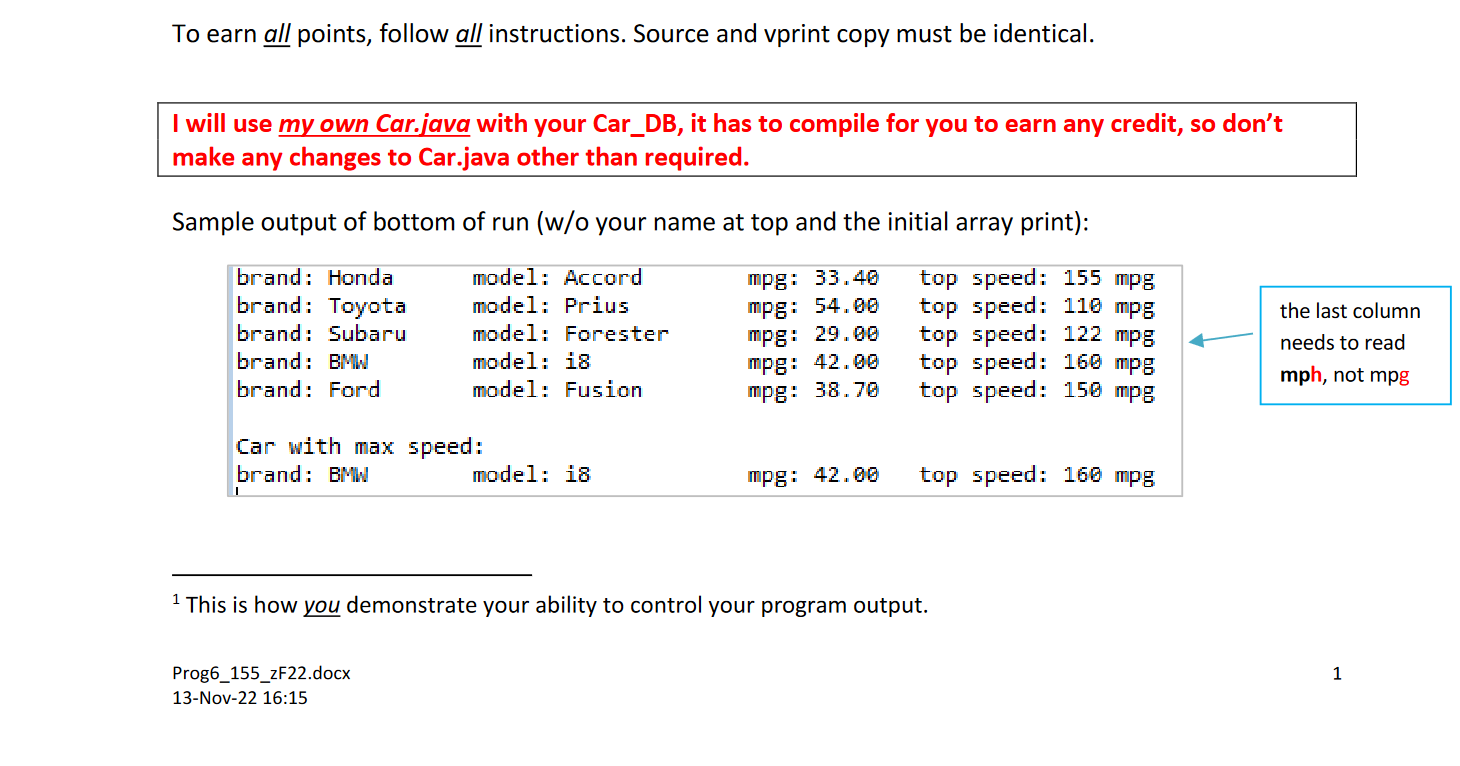Click the underlined word "you" in the footnote
The height and width of the screenshot is (766, 1460).
coord(321,605)
